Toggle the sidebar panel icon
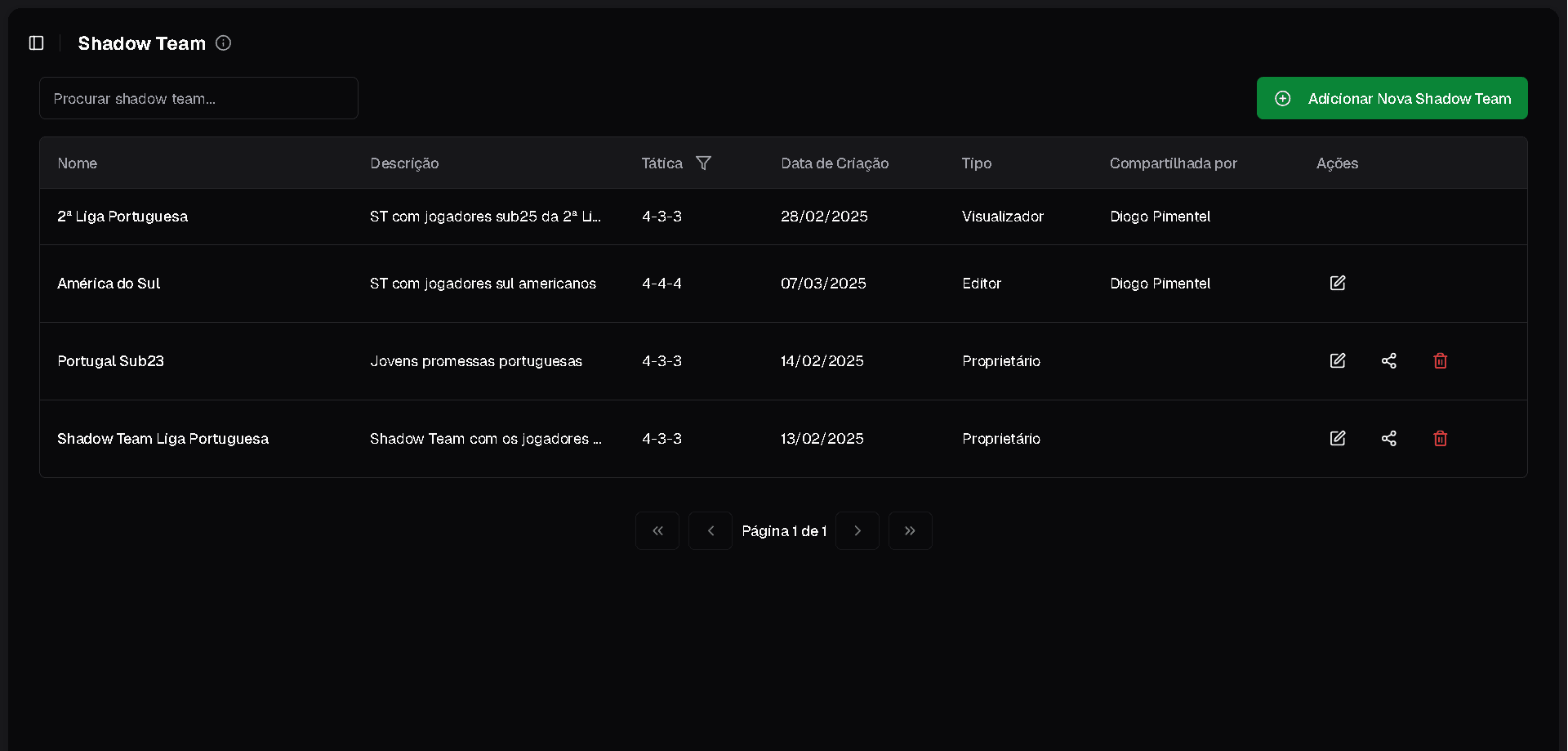Image resolution: width=1568 pixels, height=751 pixels. pyautogui.click(x=37, y=43)
